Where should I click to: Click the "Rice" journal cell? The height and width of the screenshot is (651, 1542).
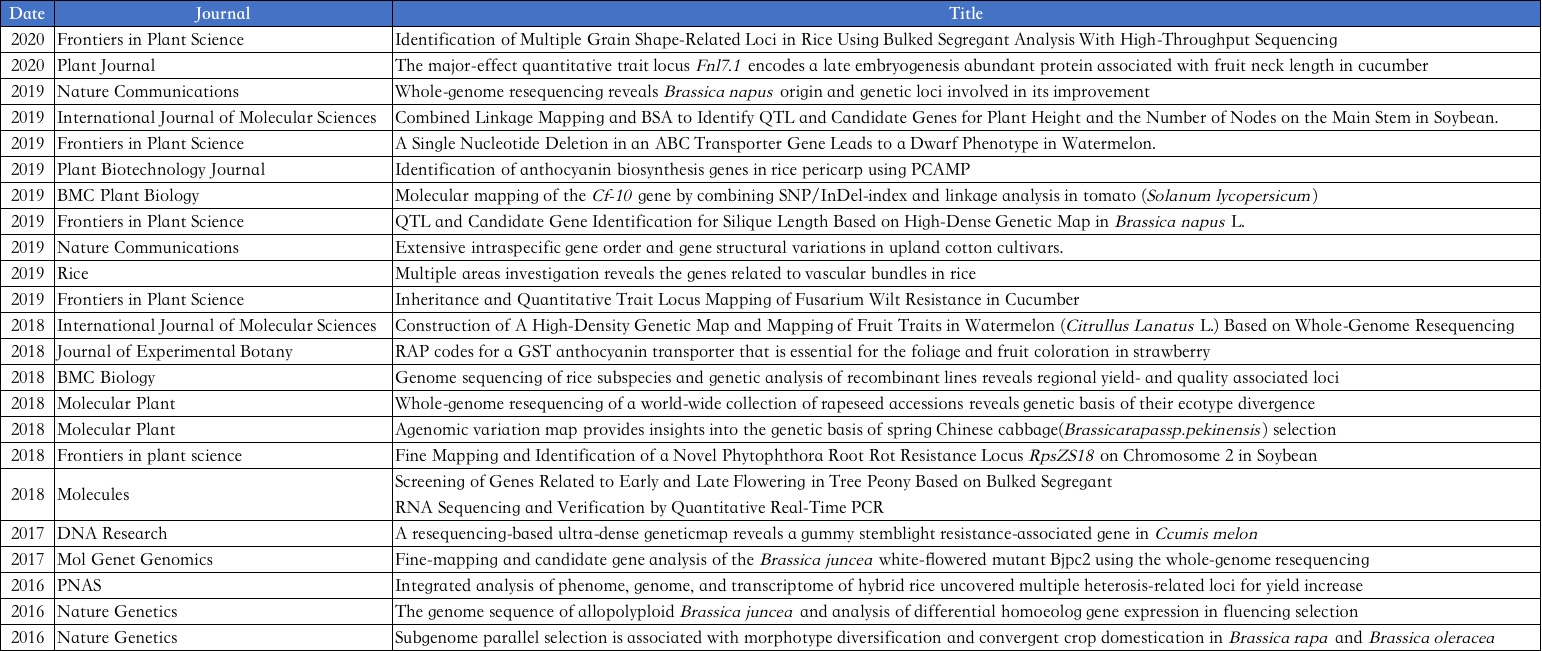75,274
